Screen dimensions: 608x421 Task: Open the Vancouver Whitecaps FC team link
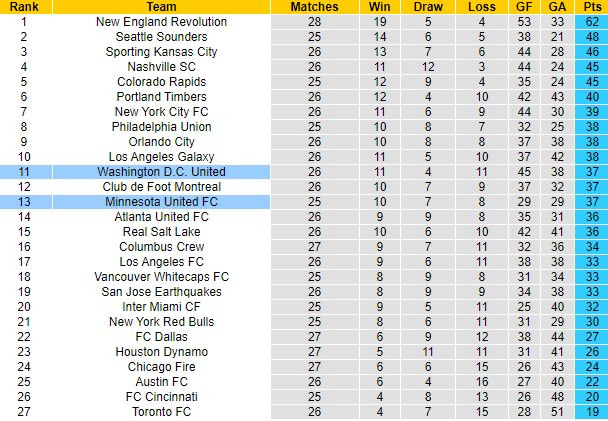click(161, 277)
